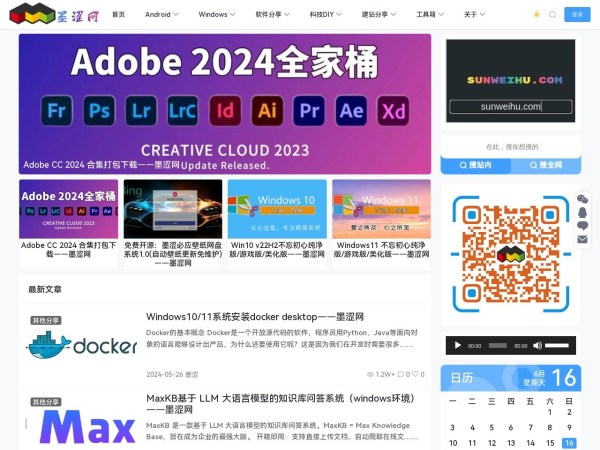Like the docker article heart icon
This screenshot has width=600, height=450.
[x=416, y=374]
